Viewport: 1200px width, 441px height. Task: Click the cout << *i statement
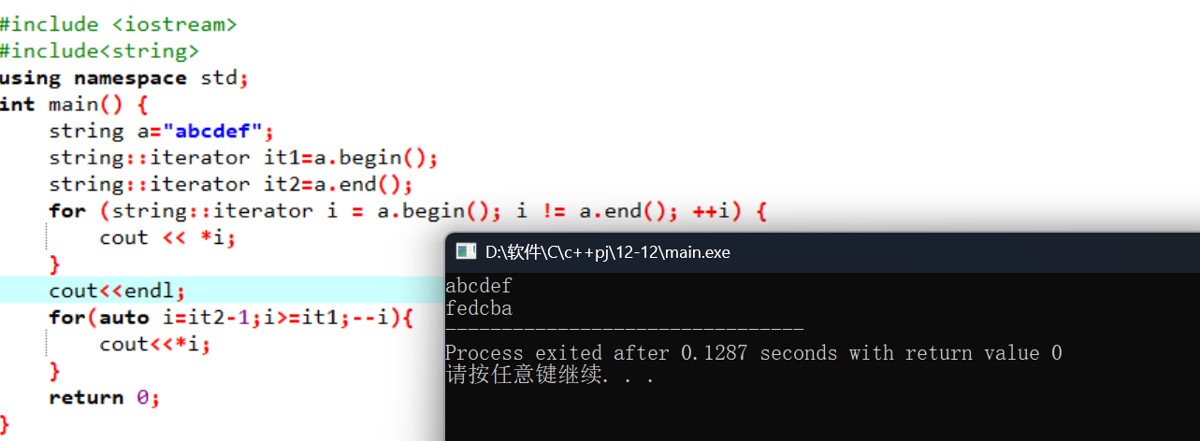coord(168,237)
